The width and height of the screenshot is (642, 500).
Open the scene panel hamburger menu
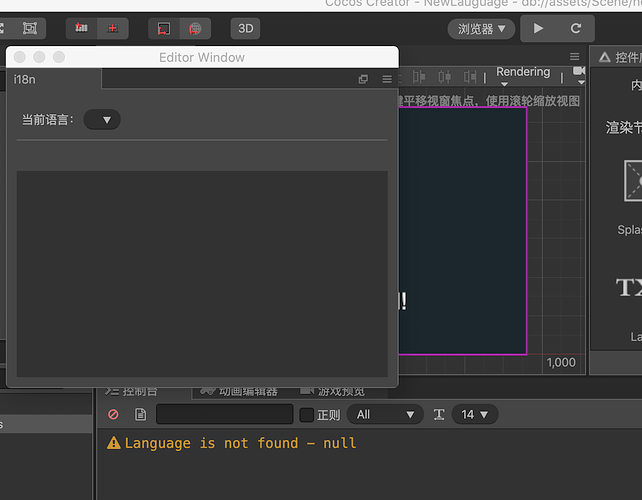[574, 57]
